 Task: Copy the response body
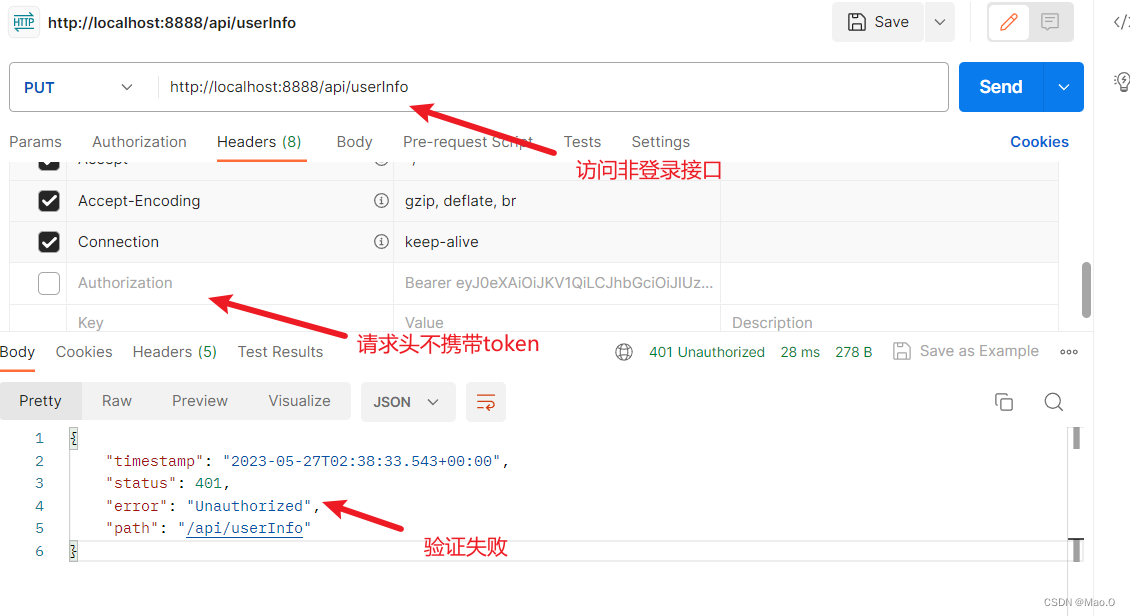[x=1004, y=402]
